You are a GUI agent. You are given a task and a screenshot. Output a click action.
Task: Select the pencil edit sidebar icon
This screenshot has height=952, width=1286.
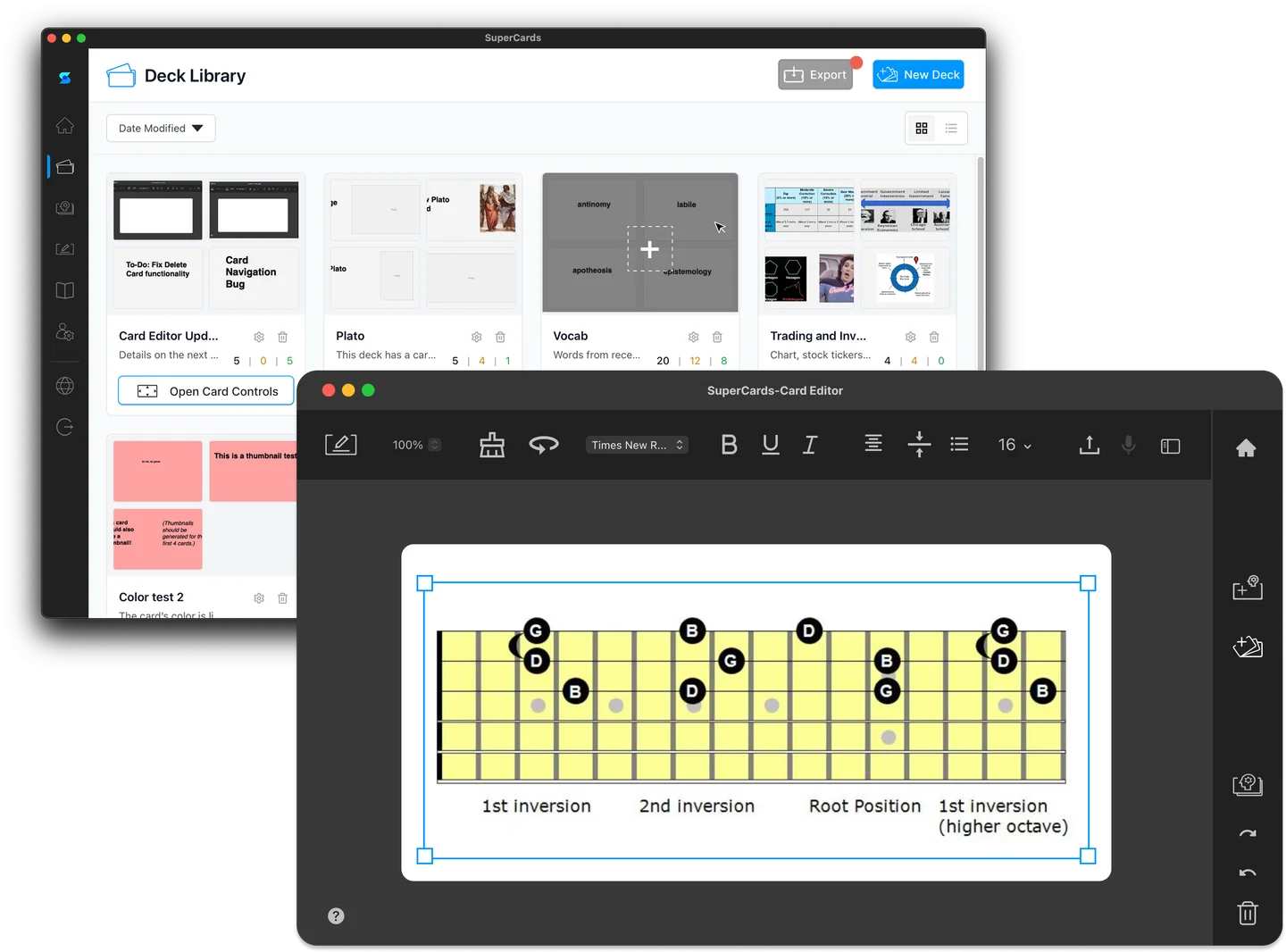(64, 249)
